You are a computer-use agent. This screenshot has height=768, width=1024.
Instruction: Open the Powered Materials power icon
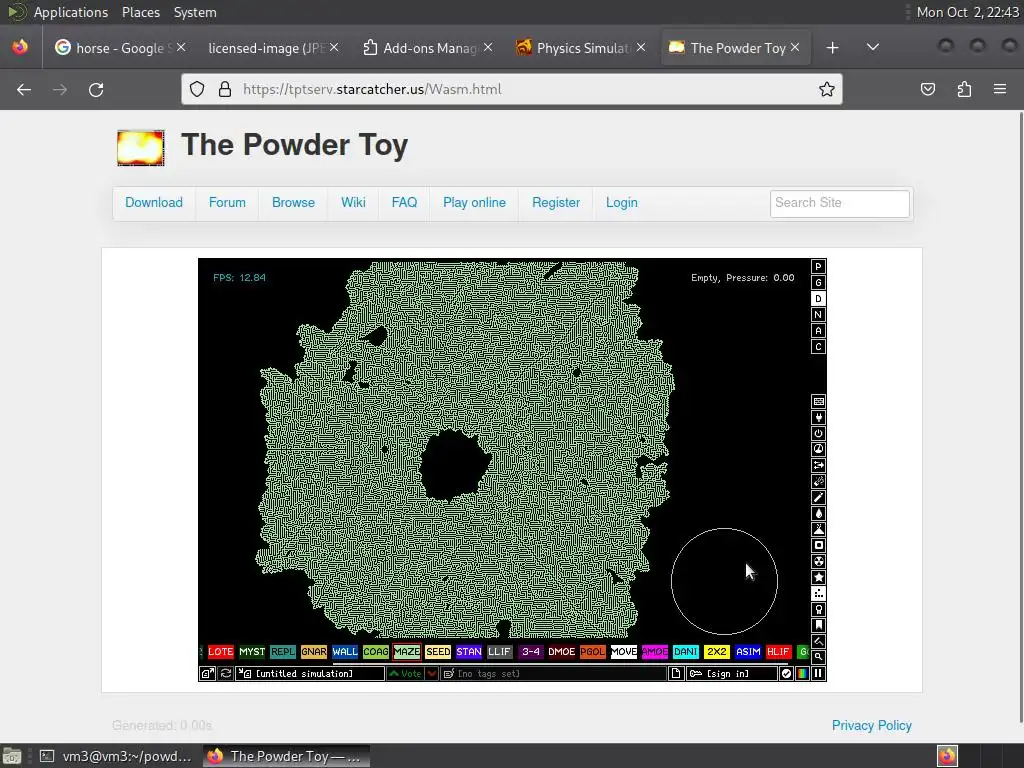[818, 433]
